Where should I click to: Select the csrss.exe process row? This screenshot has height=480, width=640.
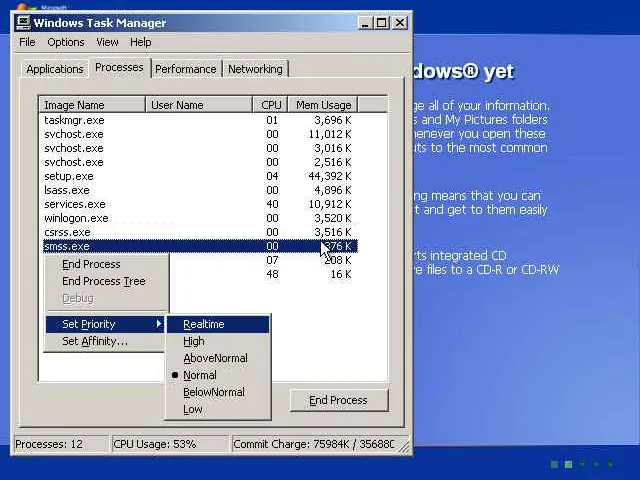coord(200,232)
